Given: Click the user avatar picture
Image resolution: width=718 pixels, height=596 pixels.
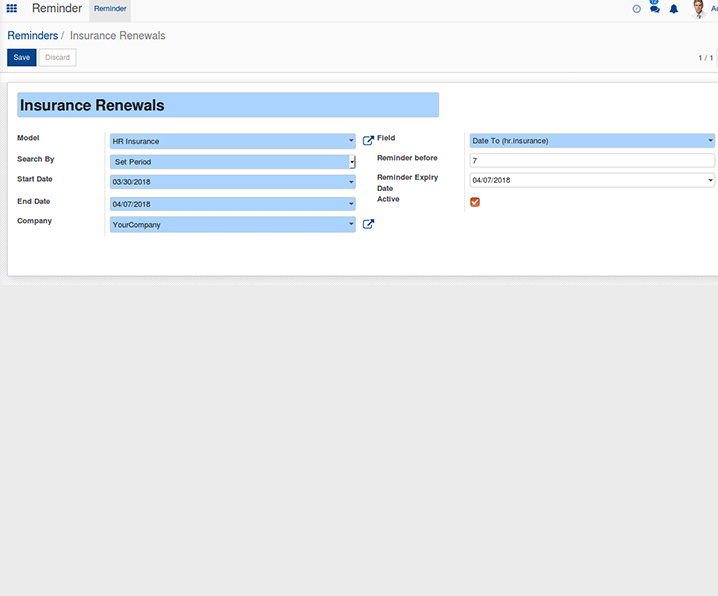Looking at the screenshot, I should click(699, 9).
